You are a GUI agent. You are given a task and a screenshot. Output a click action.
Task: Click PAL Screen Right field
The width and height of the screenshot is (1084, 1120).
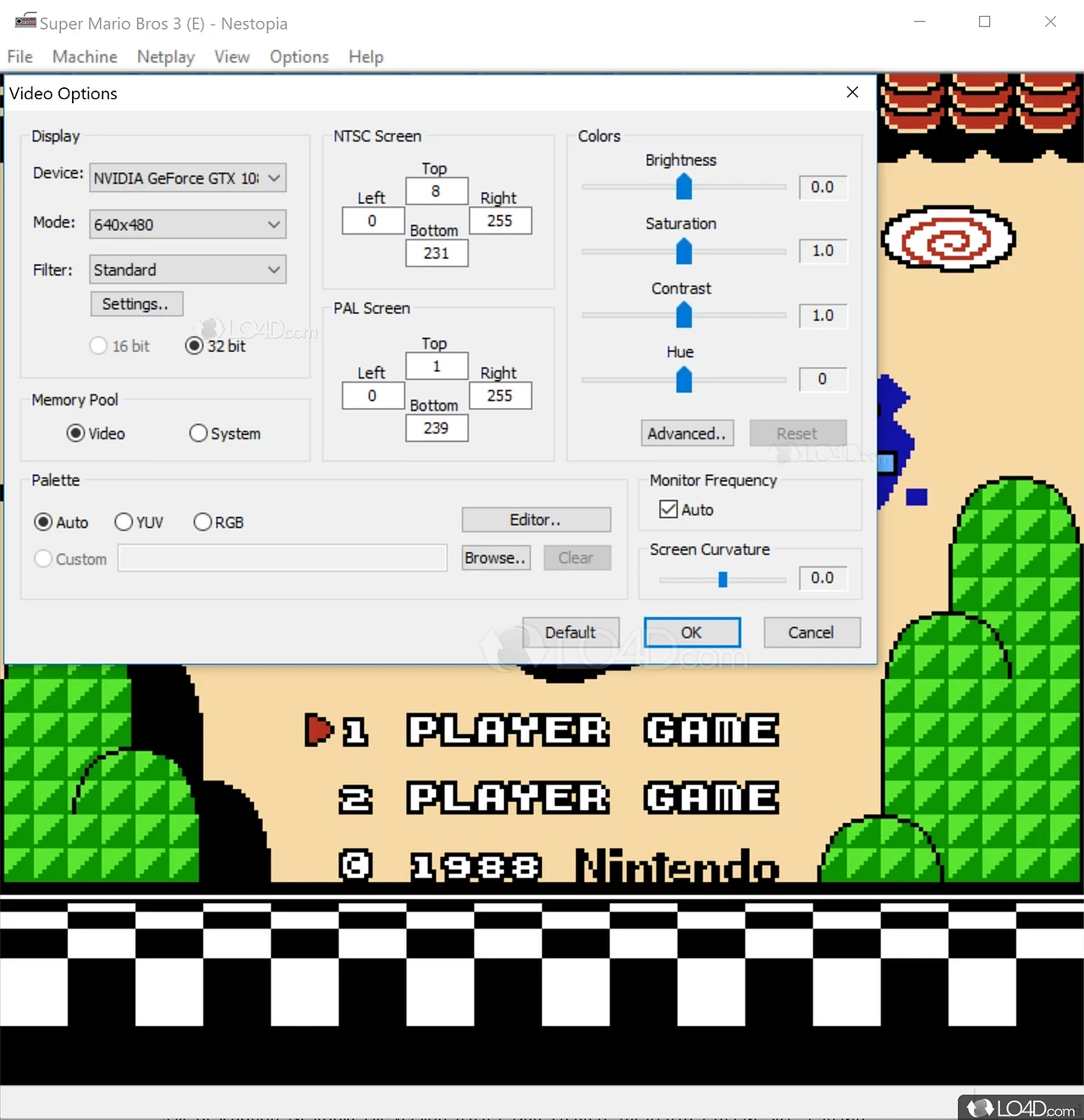(x=500, y=396)
